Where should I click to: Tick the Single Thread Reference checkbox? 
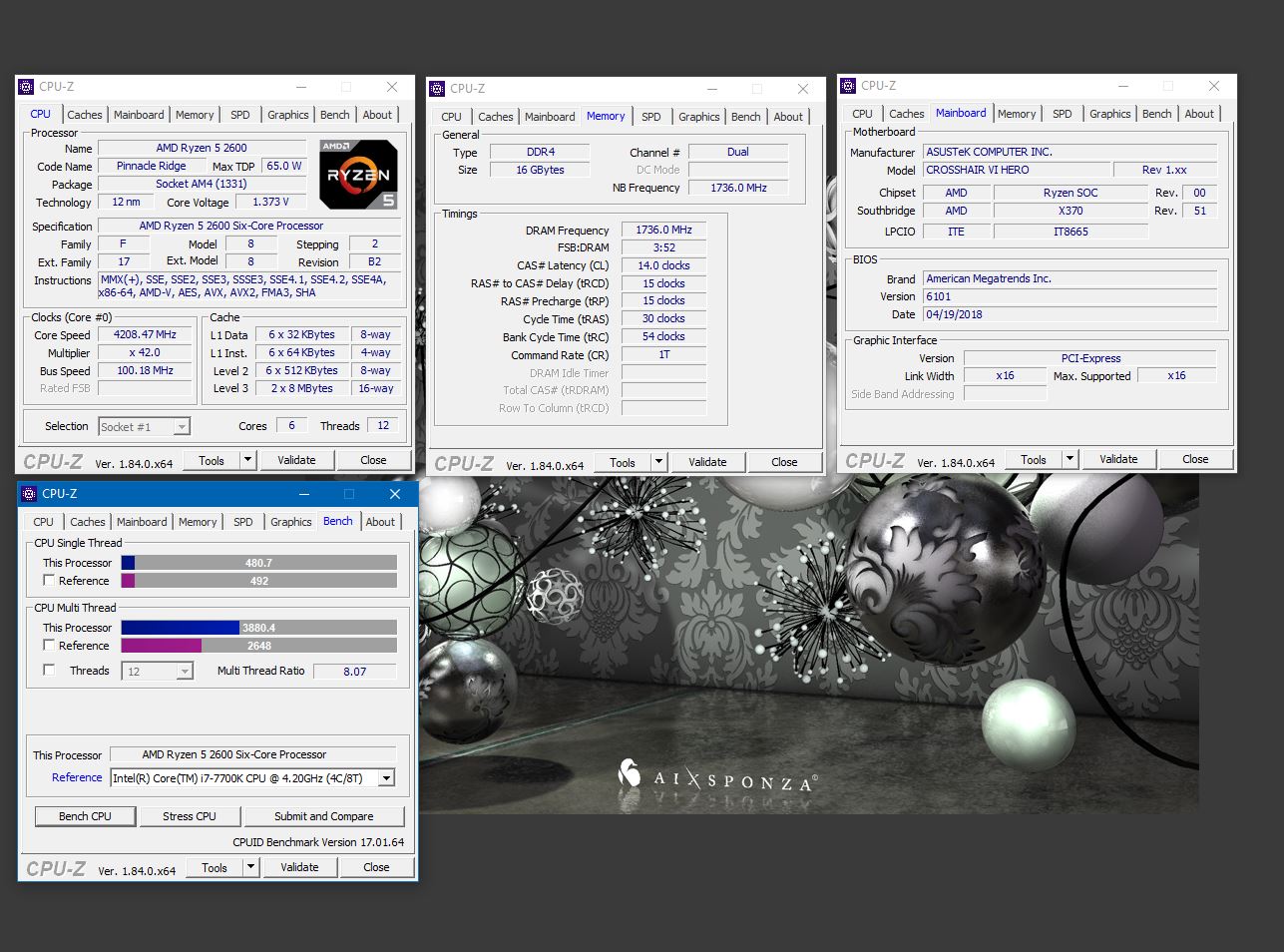49,581
